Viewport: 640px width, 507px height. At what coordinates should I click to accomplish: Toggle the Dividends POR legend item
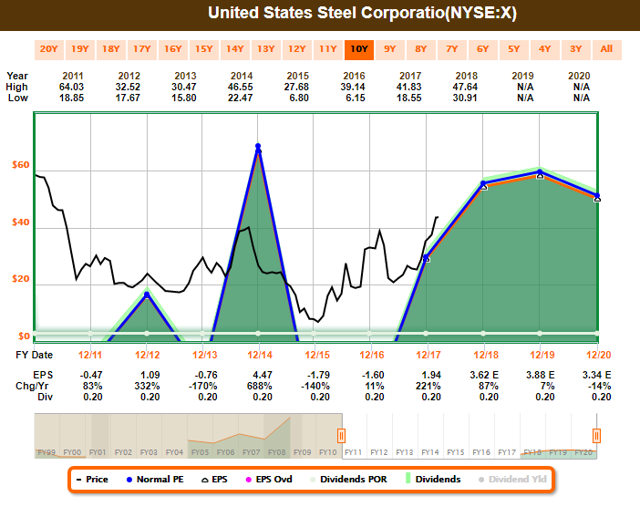tap(349, 479)
